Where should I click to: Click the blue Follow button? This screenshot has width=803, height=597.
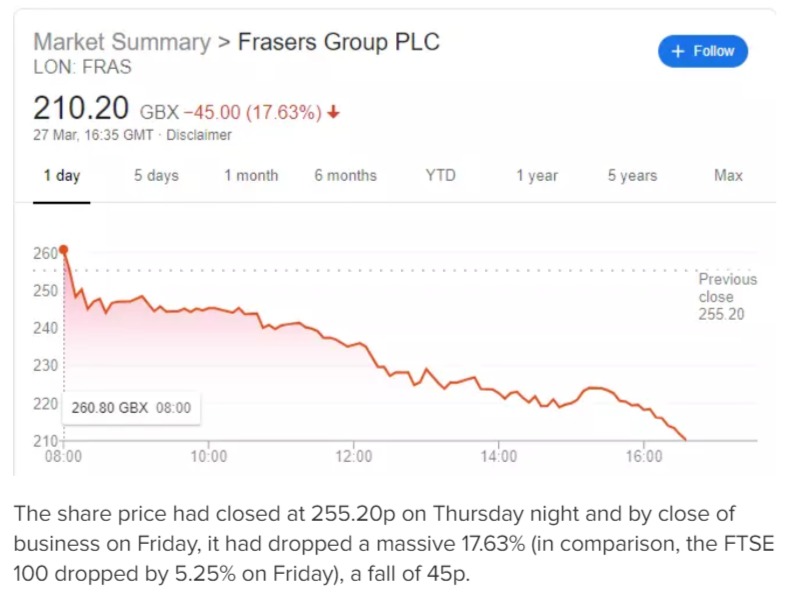click(x=703, y=51)
